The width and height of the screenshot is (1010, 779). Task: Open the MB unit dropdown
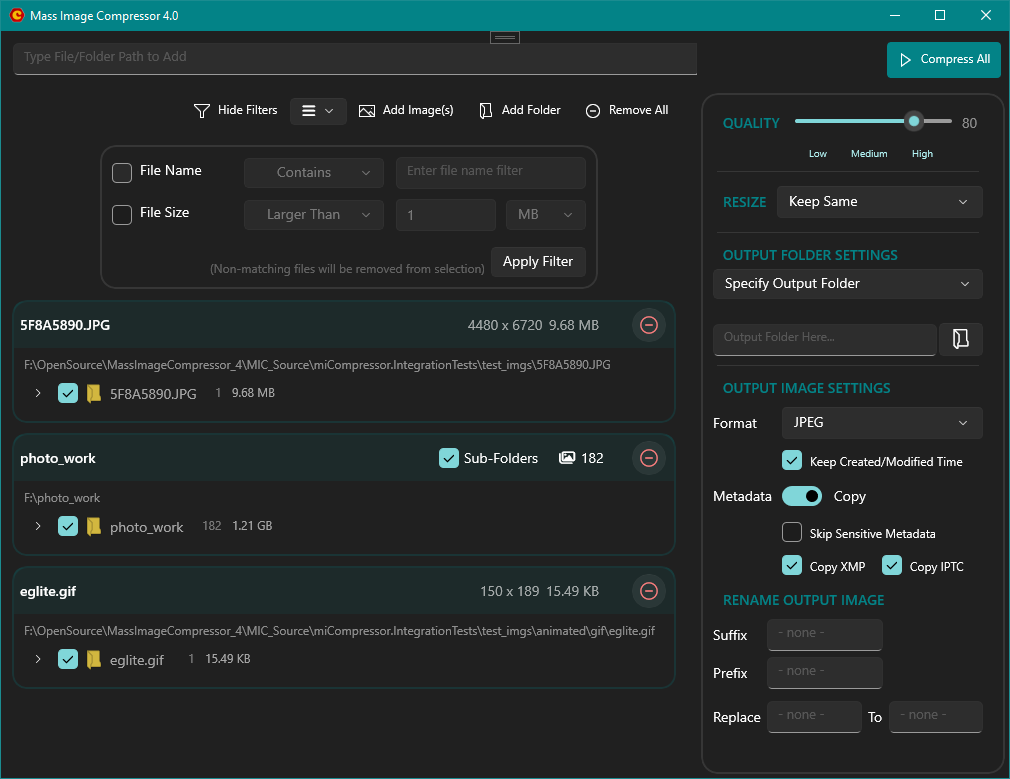(546, 215)
